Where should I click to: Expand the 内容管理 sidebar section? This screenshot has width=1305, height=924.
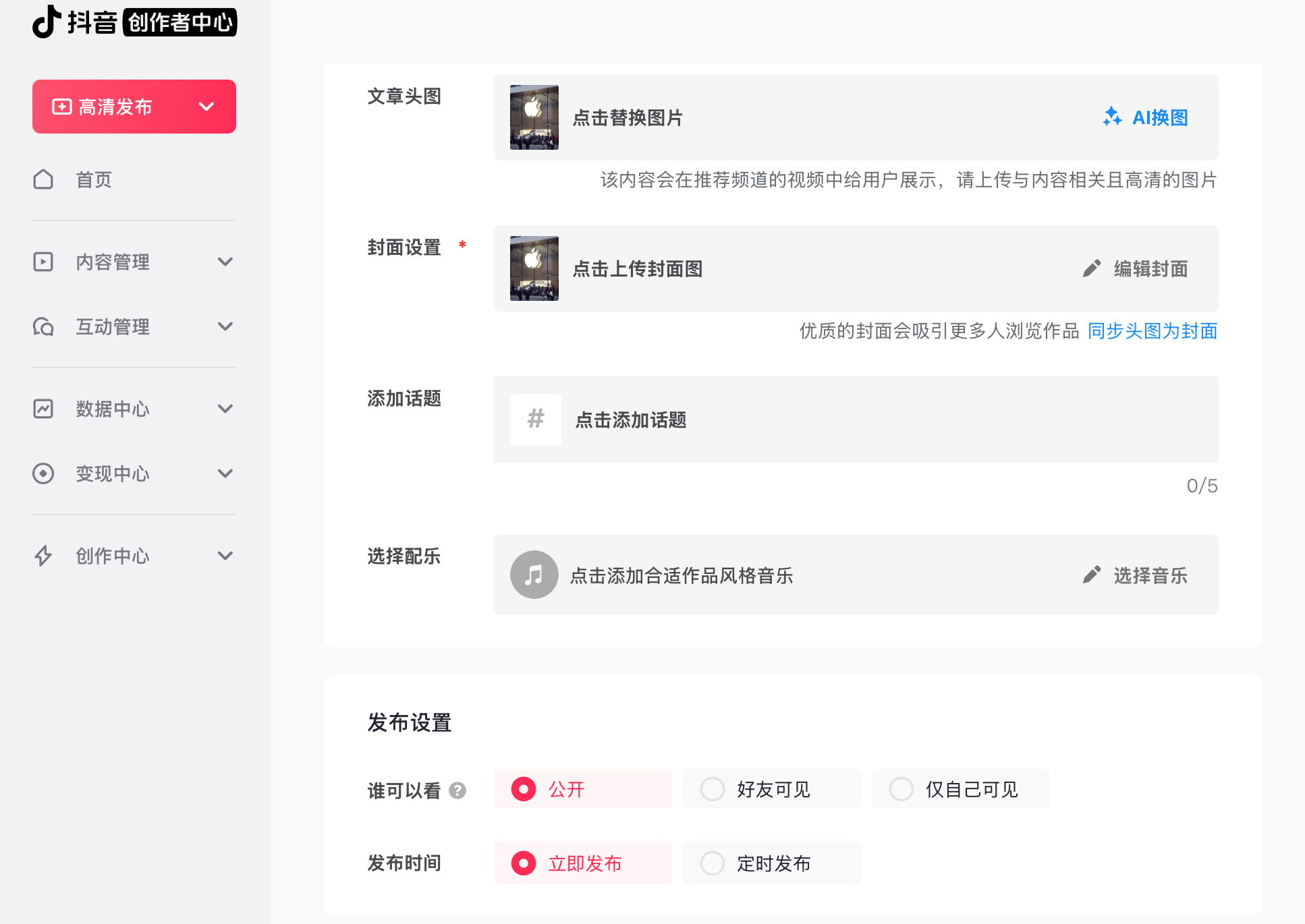click(226, 262)
